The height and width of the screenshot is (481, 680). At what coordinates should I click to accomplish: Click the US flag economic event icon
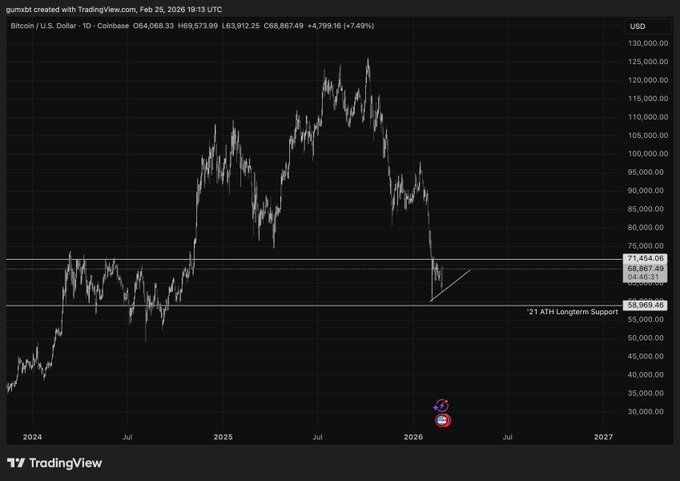442,420
